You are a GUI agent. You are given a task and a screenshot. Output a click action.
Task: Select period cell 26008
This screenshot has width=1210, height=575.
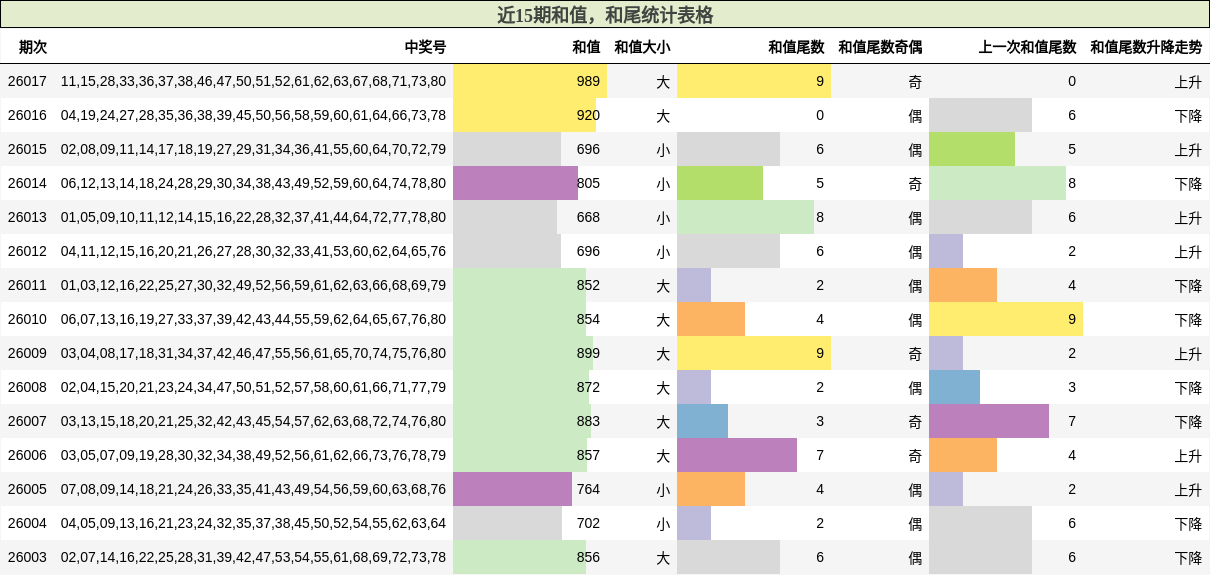click(x=27, y=387)
